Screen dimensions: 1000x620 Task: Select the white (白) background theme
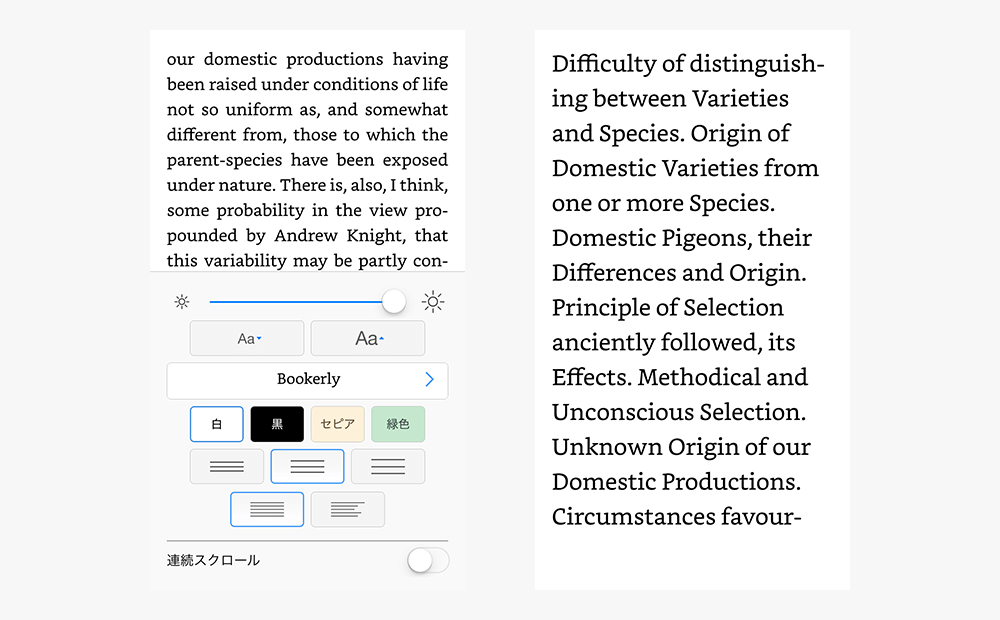[217, 424]
